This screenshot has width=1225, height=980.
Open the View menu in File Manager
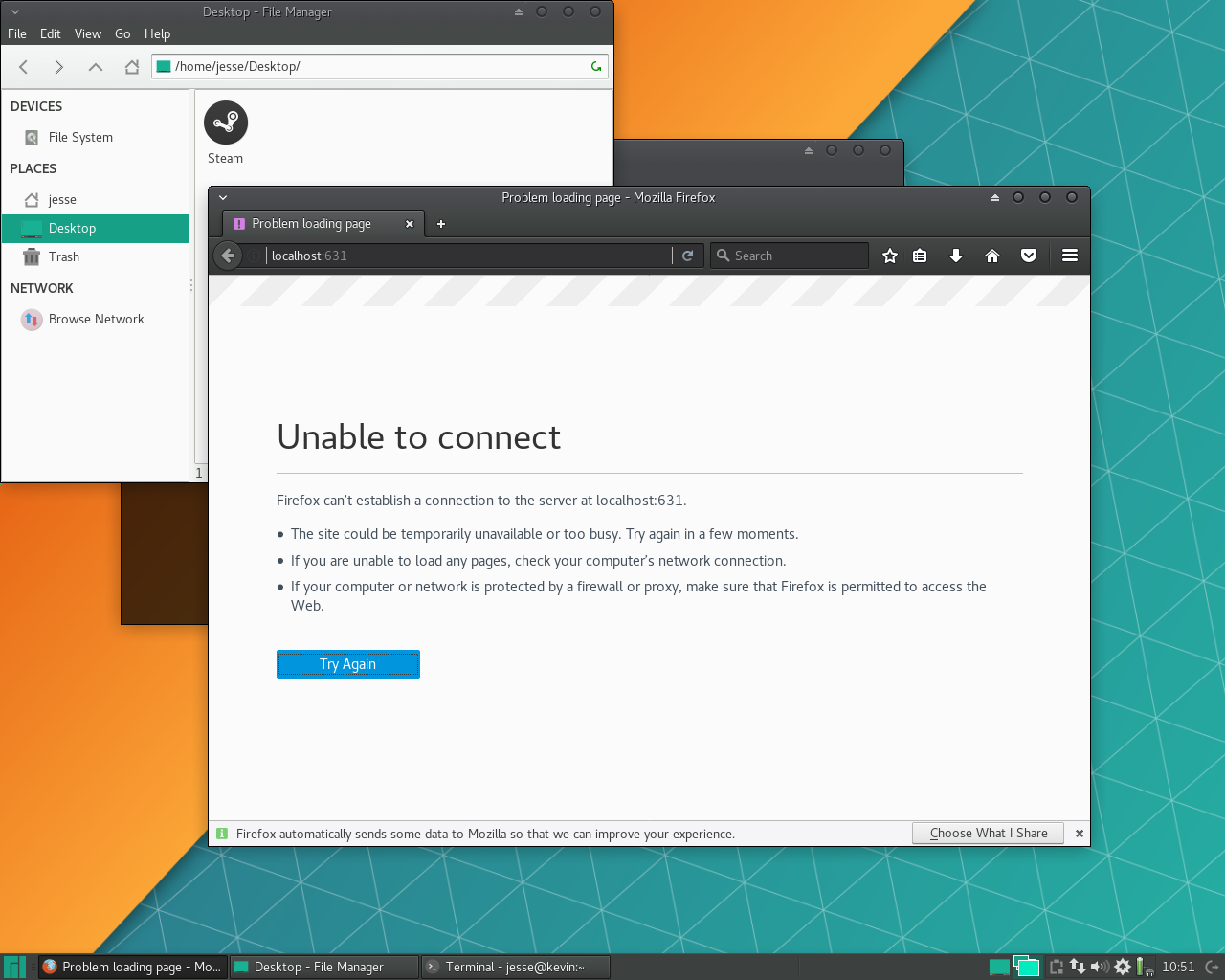pos(88,33)
